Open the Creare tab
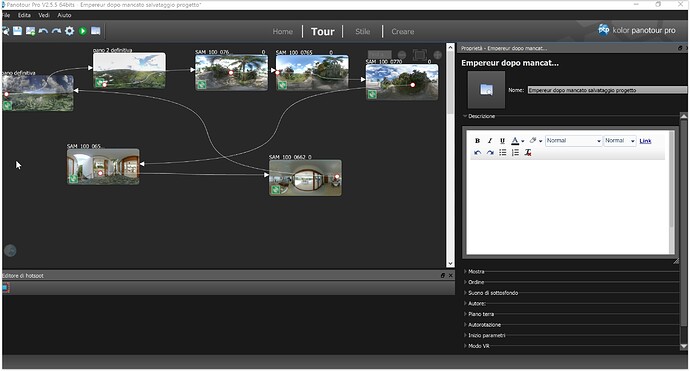This screenshot has width=690, height=371. [403, 31]
